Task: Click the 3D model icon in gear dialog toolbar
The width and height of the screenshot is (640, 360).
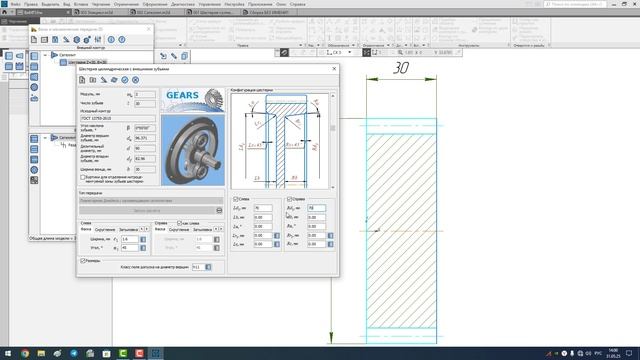Action: coord(114,80)
